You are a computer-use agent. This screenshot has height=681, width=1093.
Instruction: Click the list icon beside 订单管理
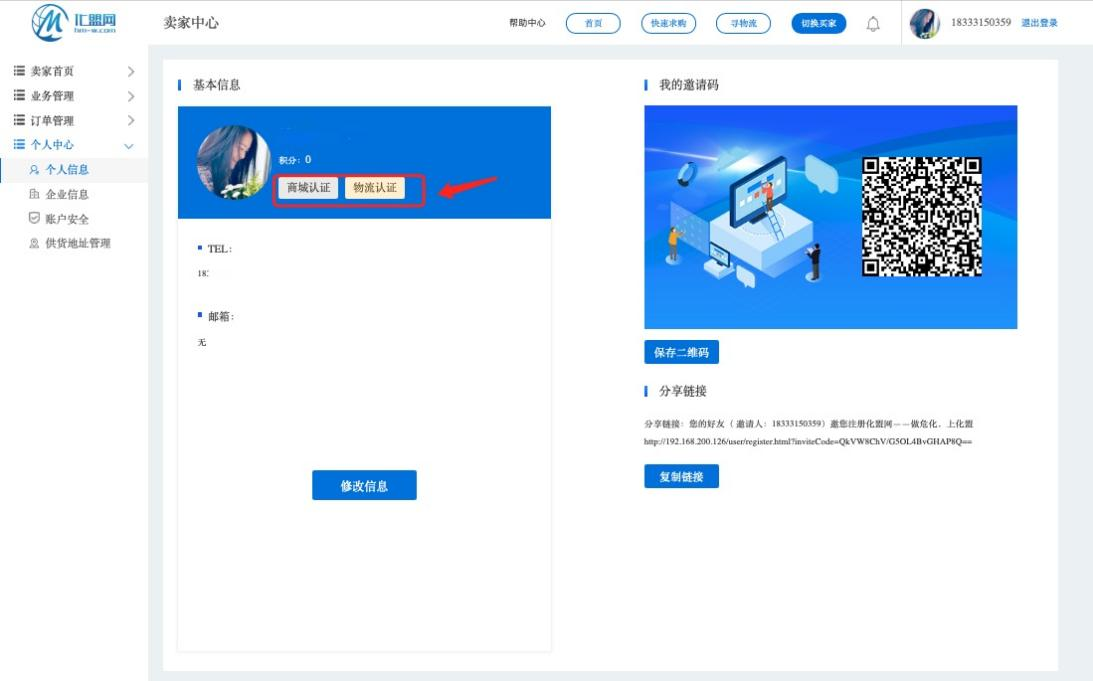point(20,120)
